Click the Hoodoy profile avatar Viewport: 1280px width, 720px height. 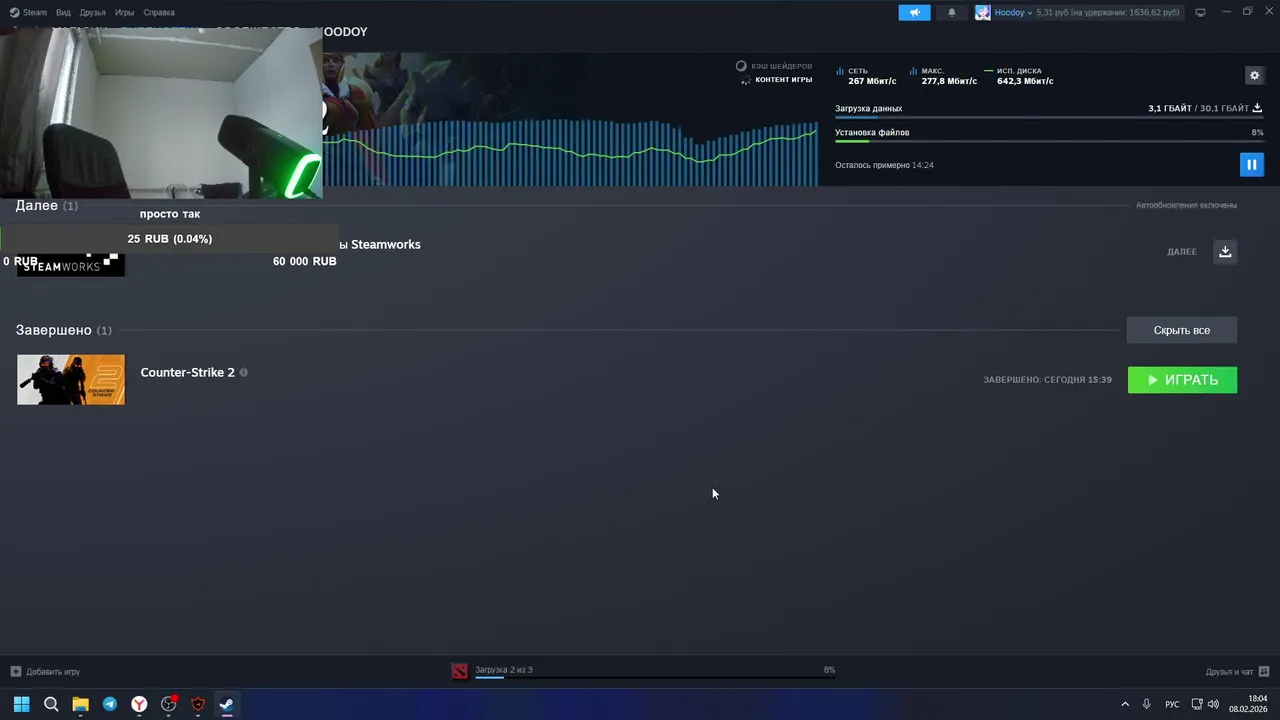tap(983, 12)
